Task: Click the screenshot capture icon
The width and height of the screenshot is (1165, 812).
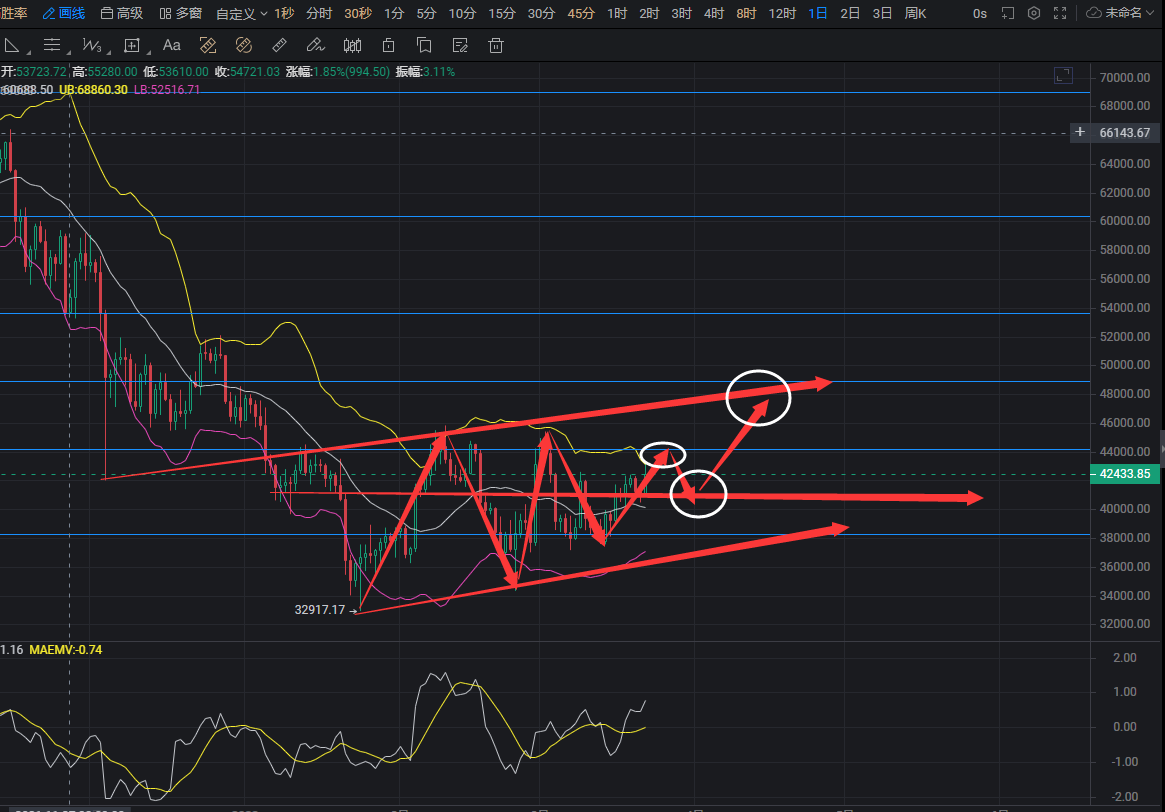Action: pos(1007,14)
